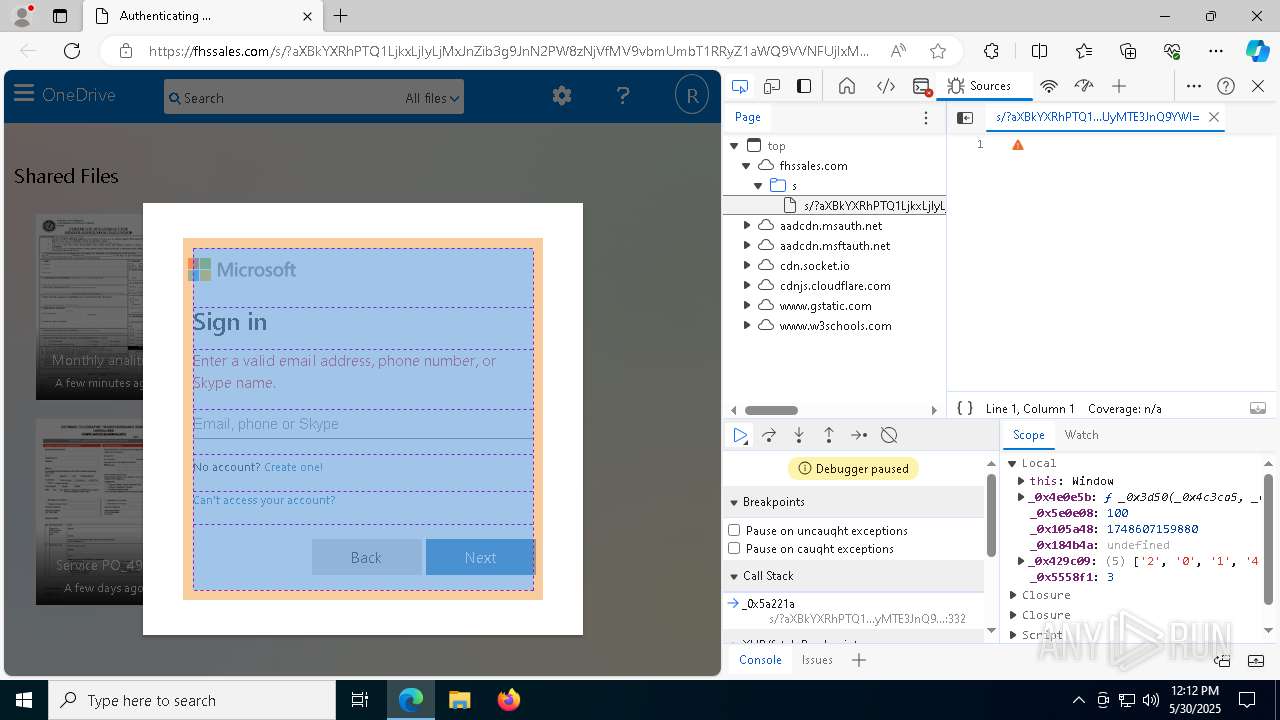The height and width of the screenshot is (720, 1280).
Task: Open the Issues drawer tab
Action: click(817, 660)
